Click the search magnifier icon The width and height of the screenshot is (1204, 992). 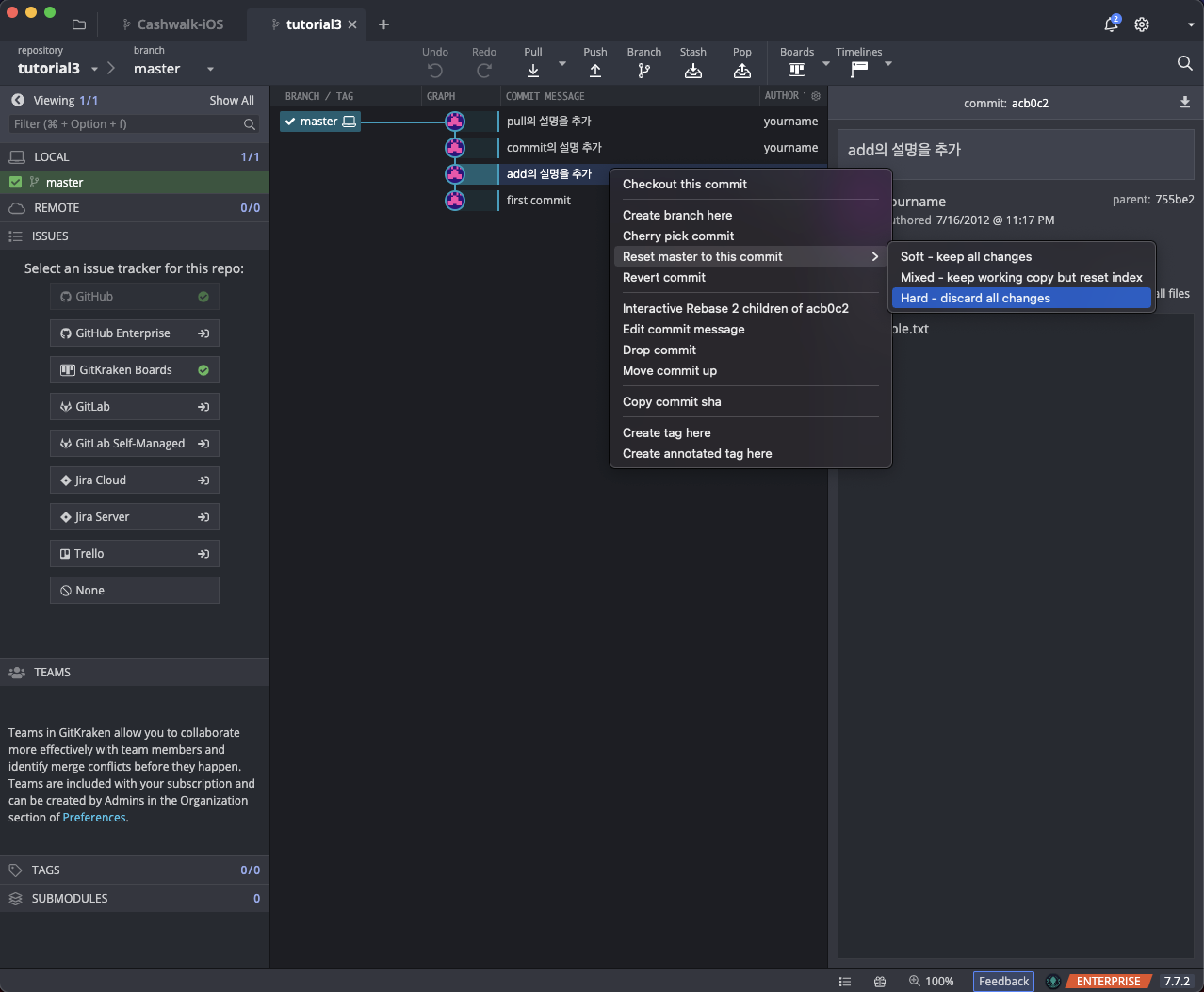1184,63
